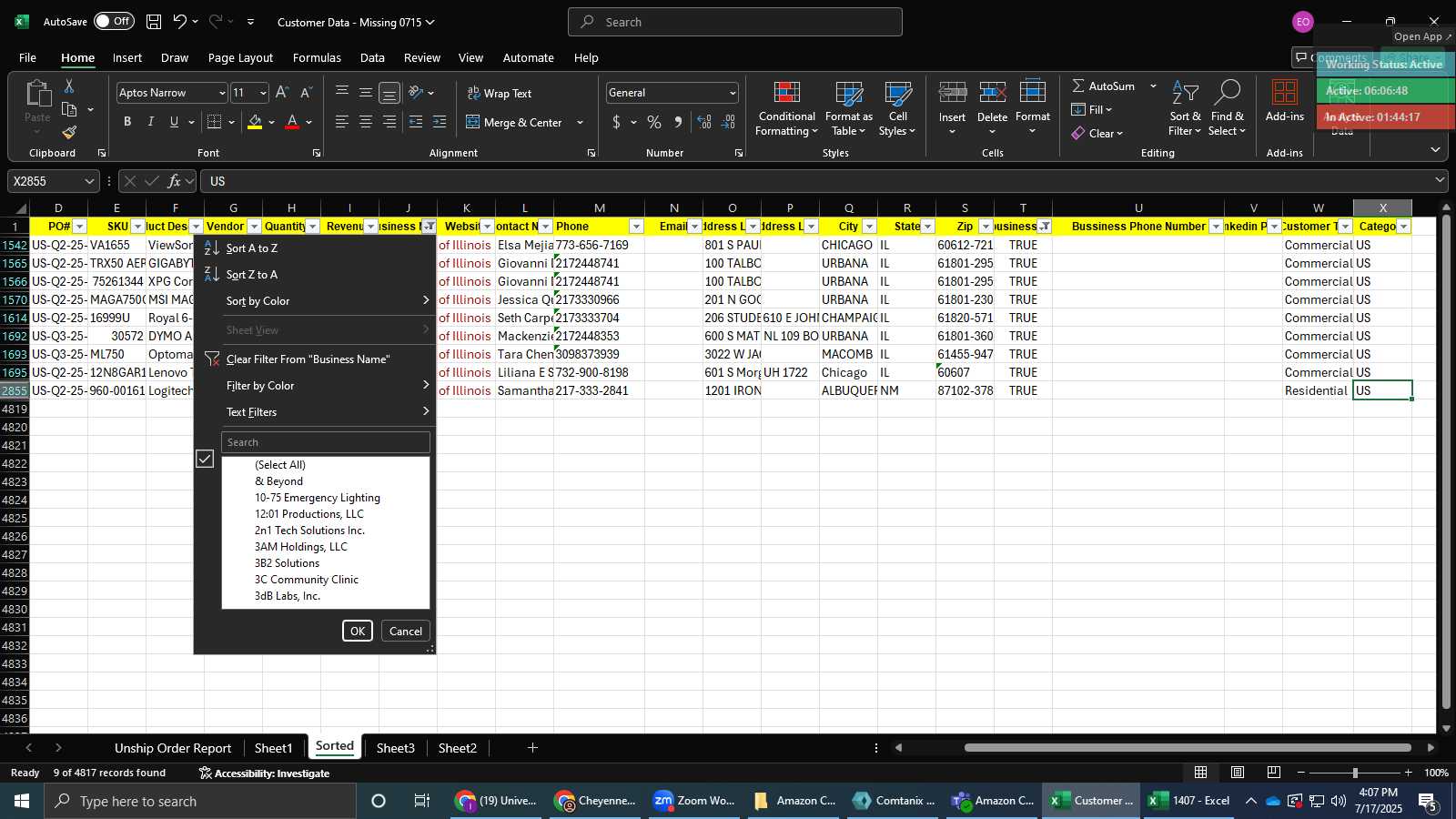The width and height of the screenshot is (1456, 819).
Task: Open the font name dropdown
Action: tap(221, 93)
